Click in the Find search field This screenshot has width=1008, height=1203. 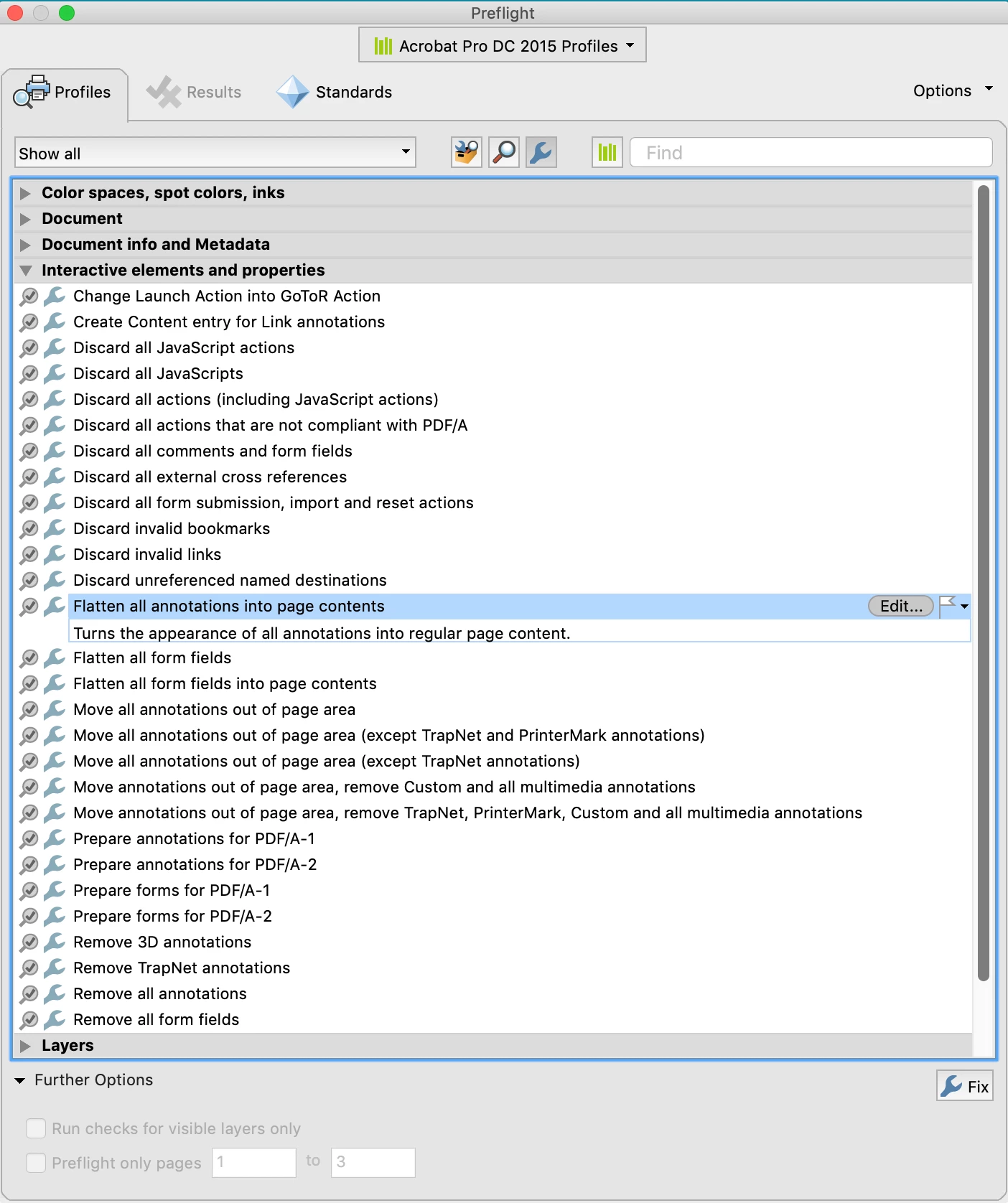tap(811, 153)
